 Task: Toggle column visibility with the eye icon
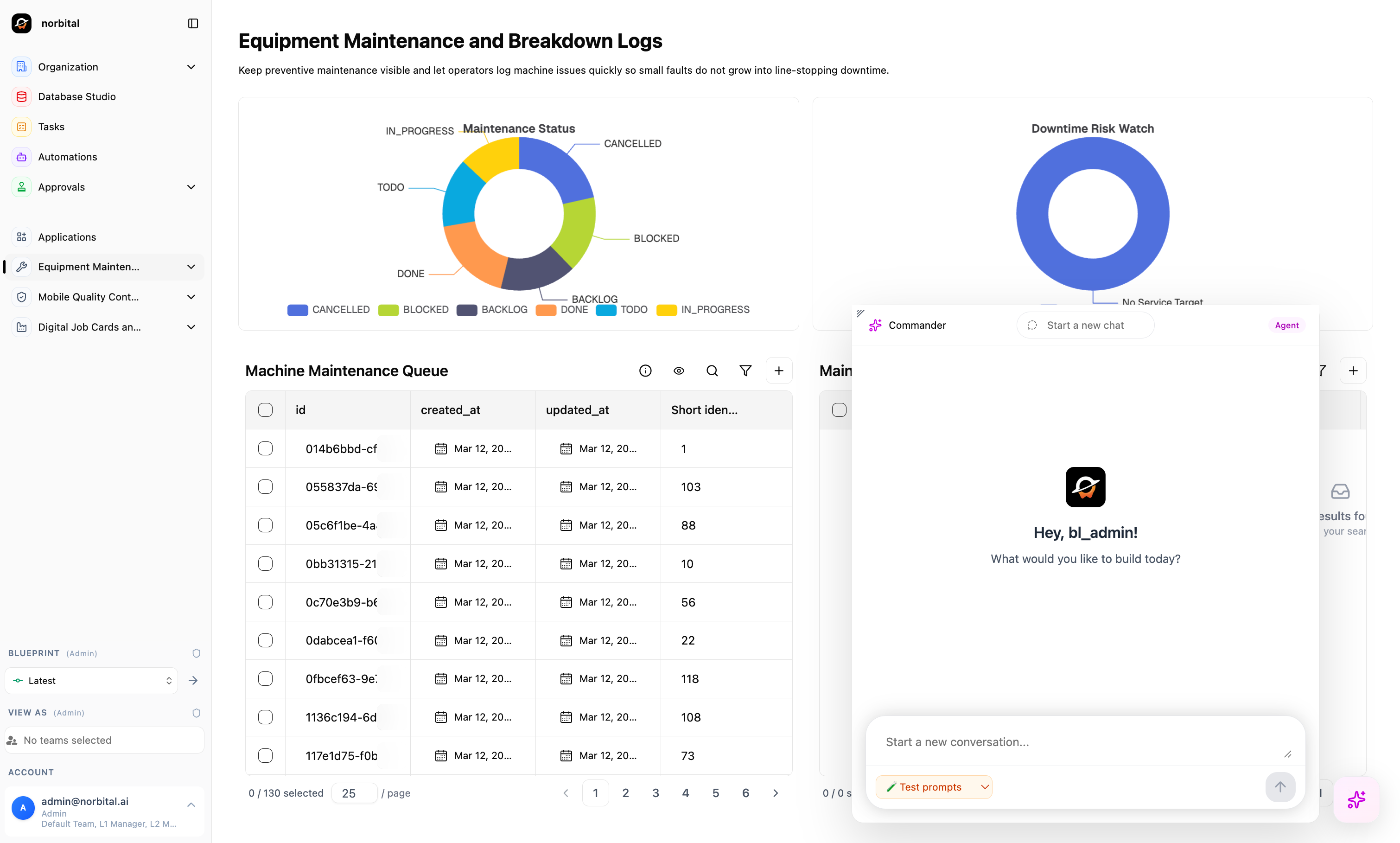point(678,370)
